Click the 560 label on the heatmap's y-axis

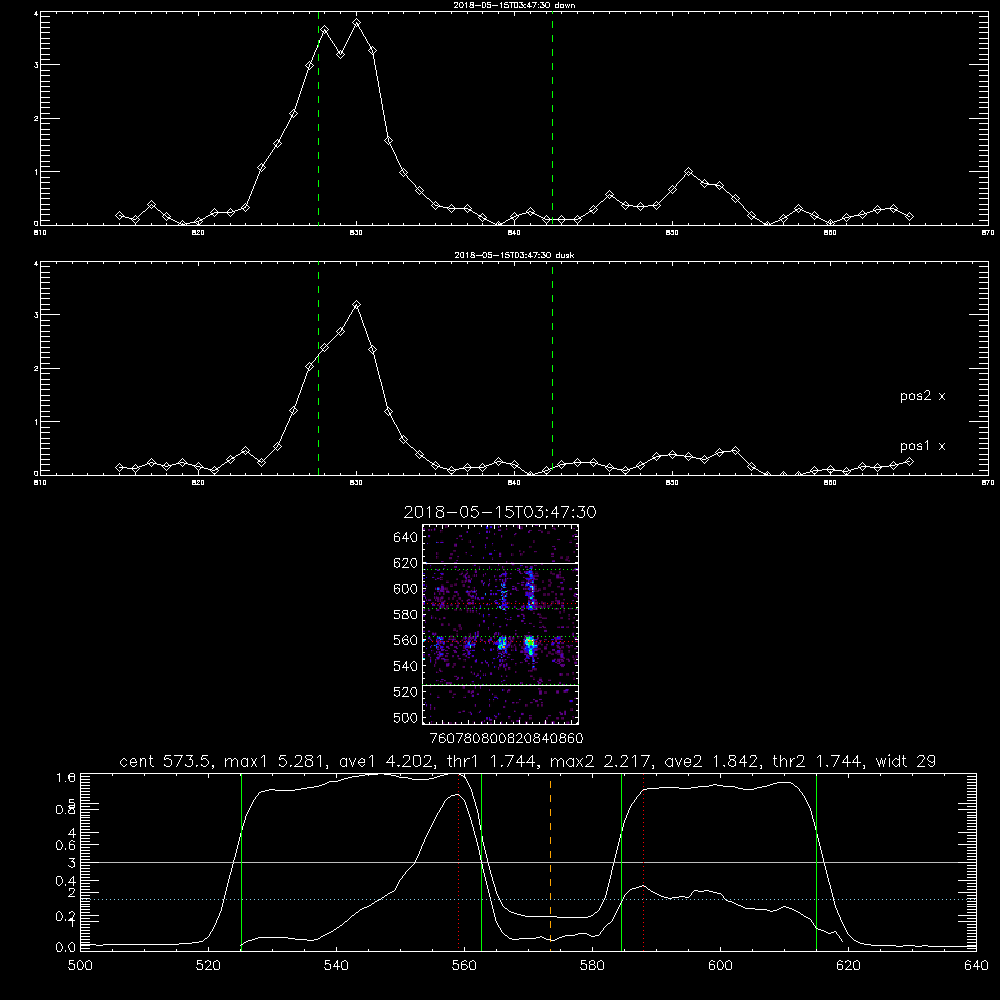pos(406,641)
